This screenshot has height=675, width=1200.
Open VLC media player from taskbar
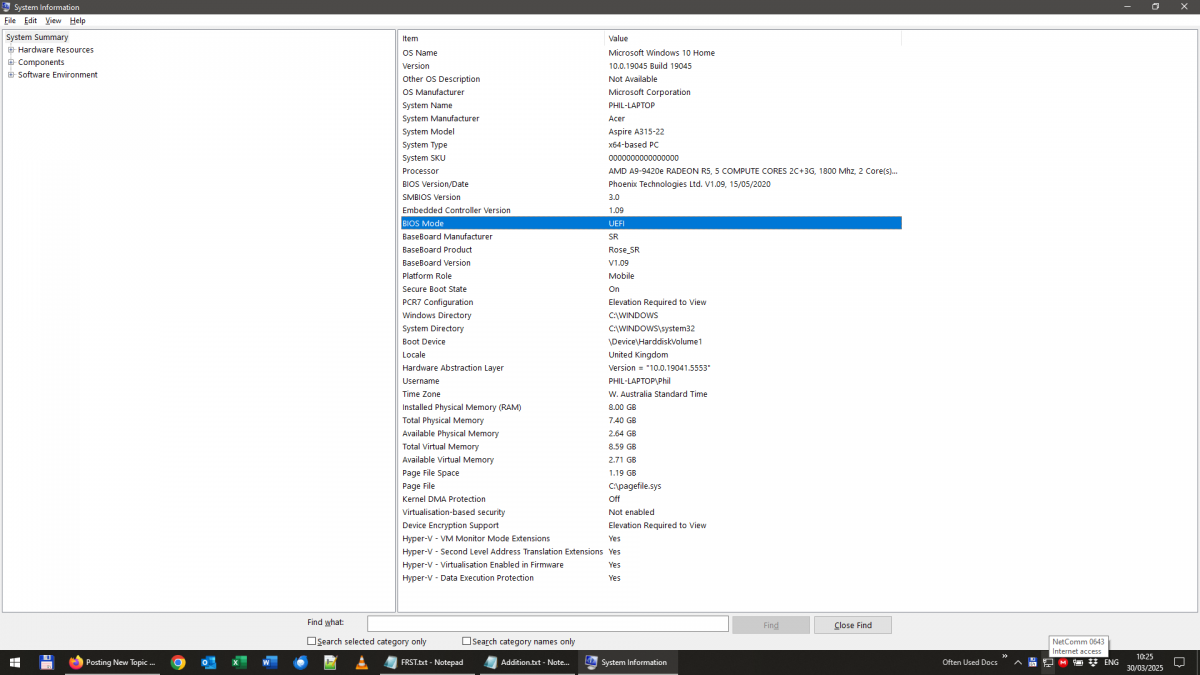361,662
